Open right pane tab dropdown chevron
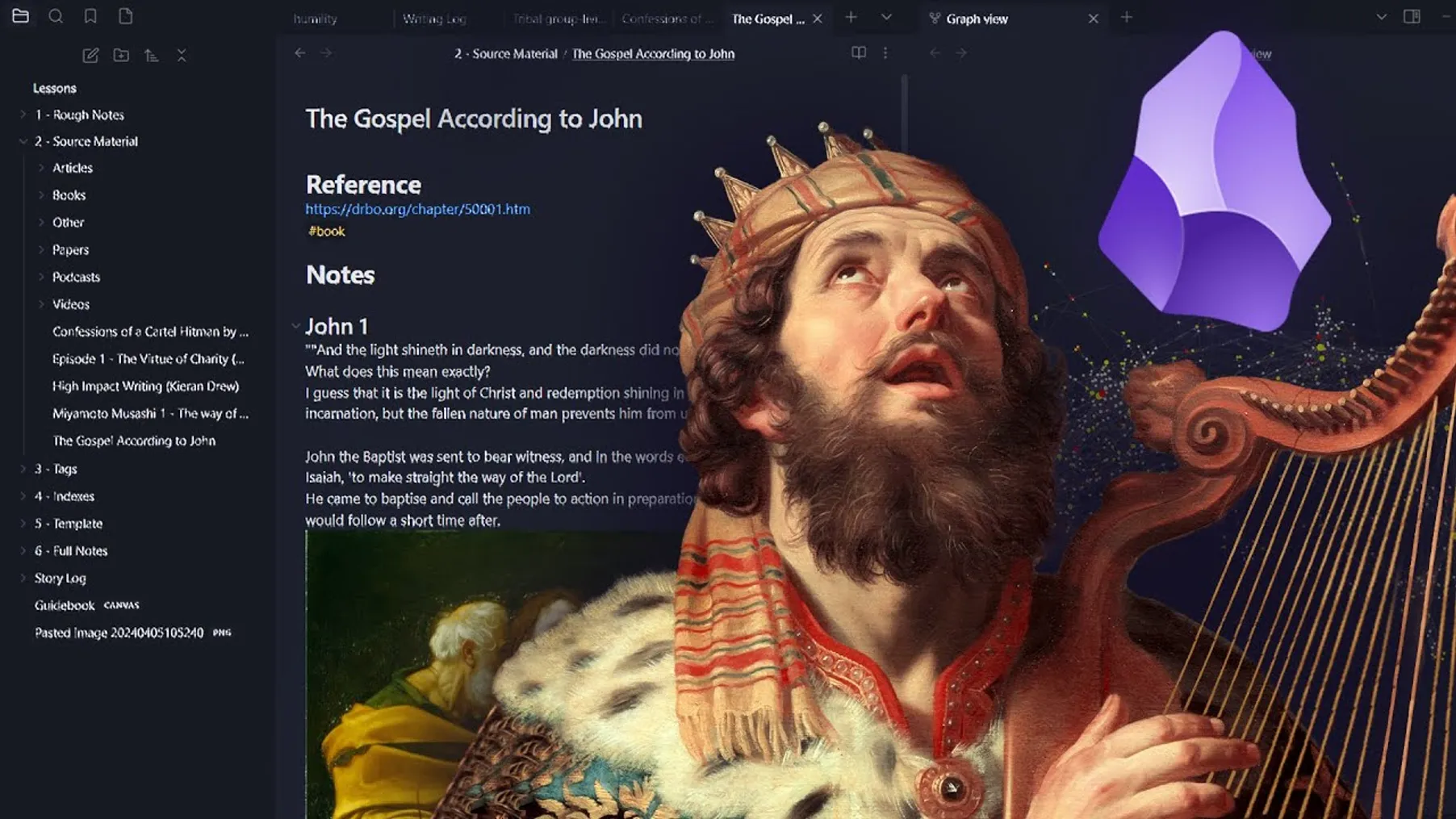The image size is (1456, 819). pos(1382,17)
